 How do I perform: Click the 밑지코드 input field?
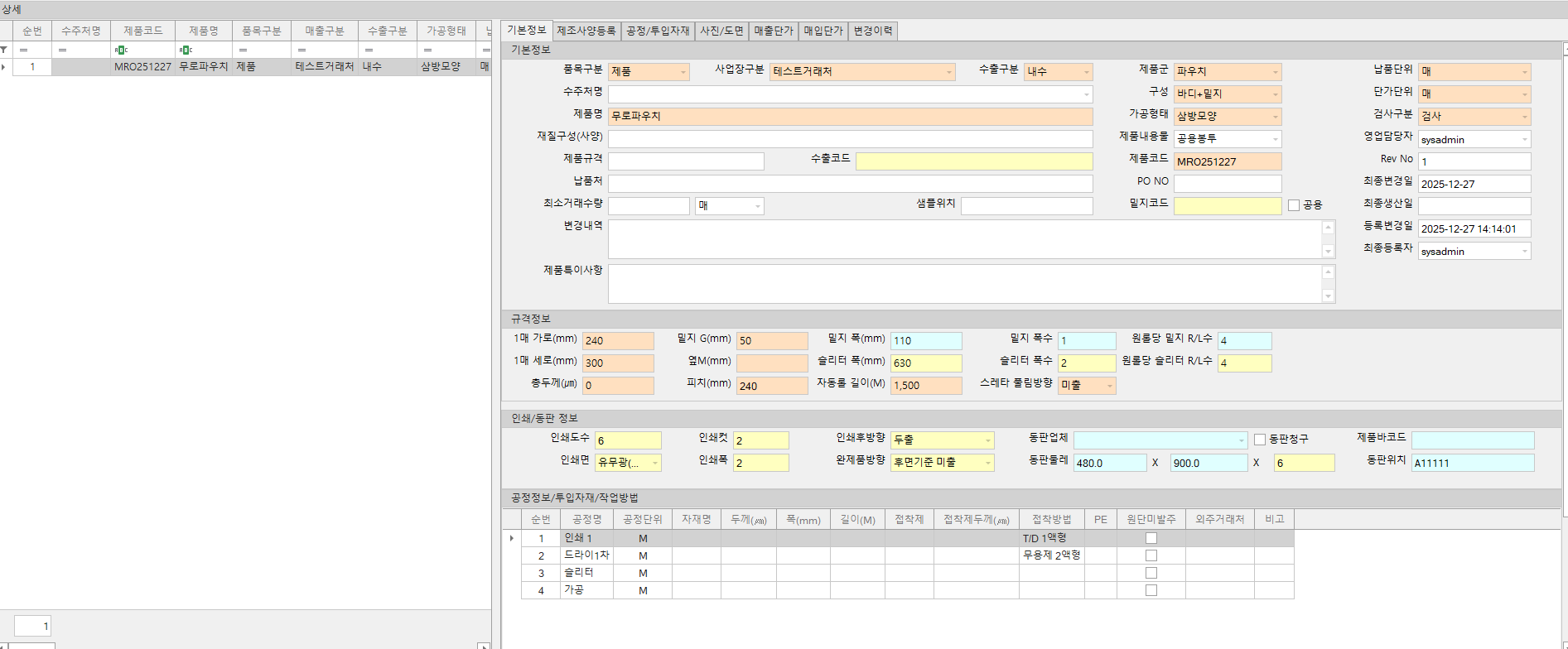tap(1228, 206)
